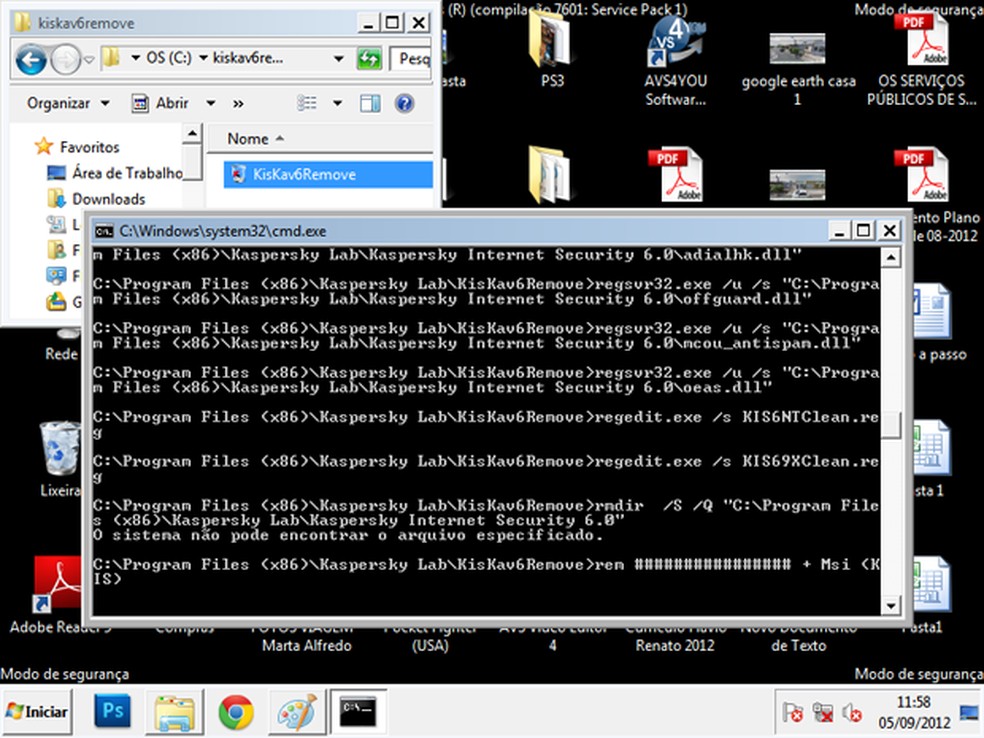Click the cmd taskbar button

[358, 712]
